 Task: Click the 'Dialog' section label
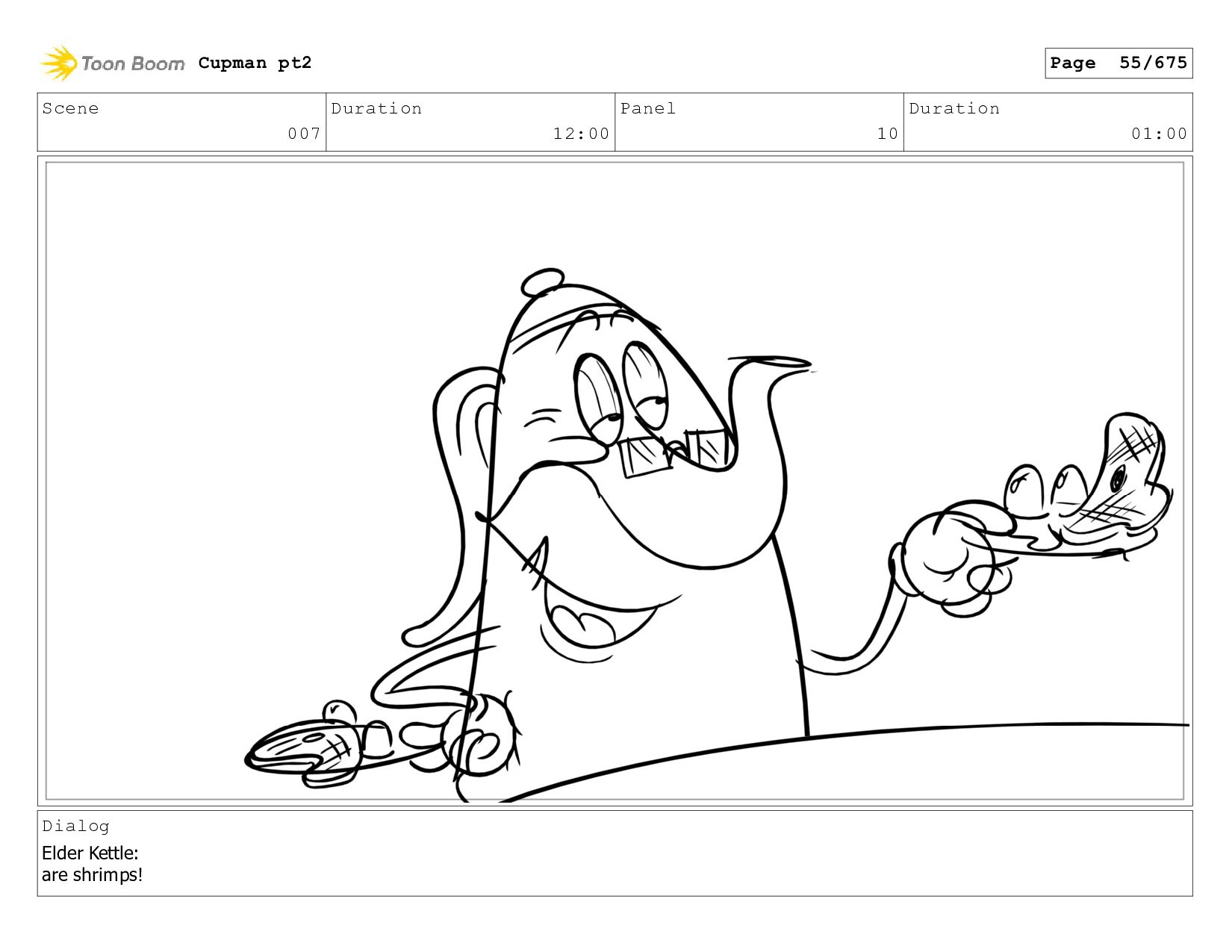(75, 826)
